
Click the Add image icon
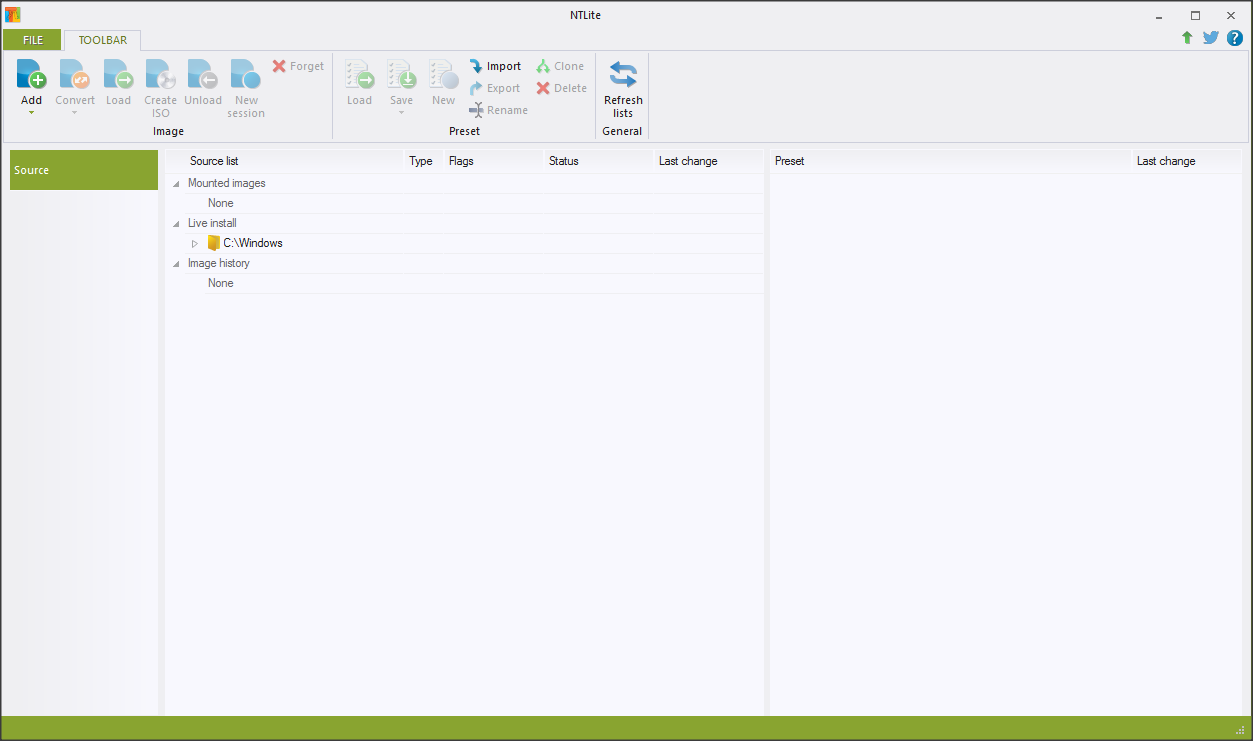31,75
